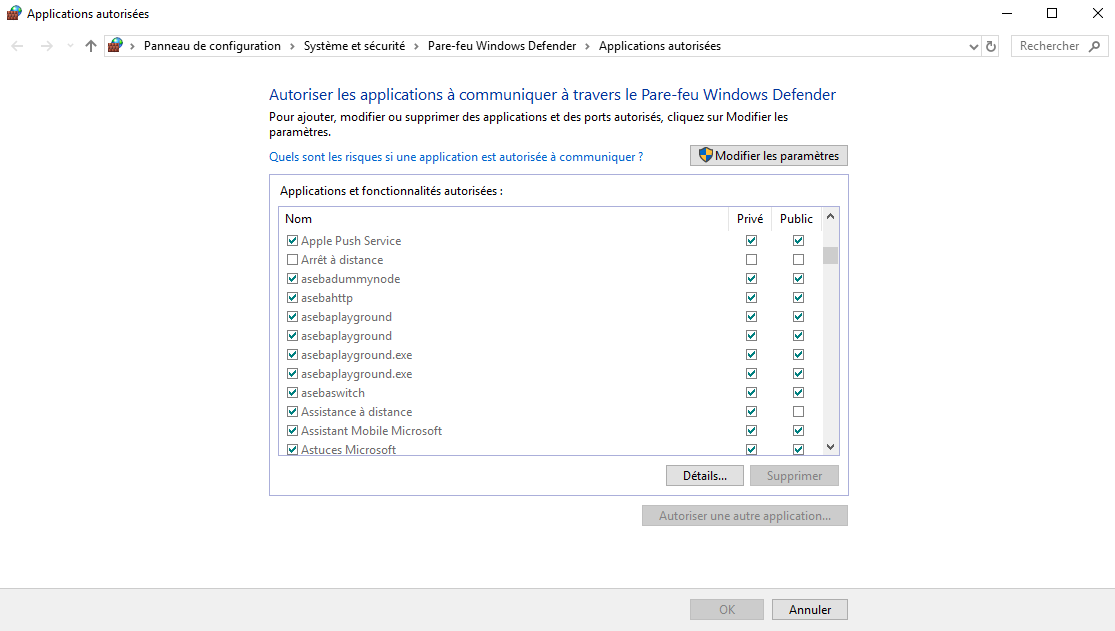Minimize the Applications autorisées window

[x=1007, y=14]
